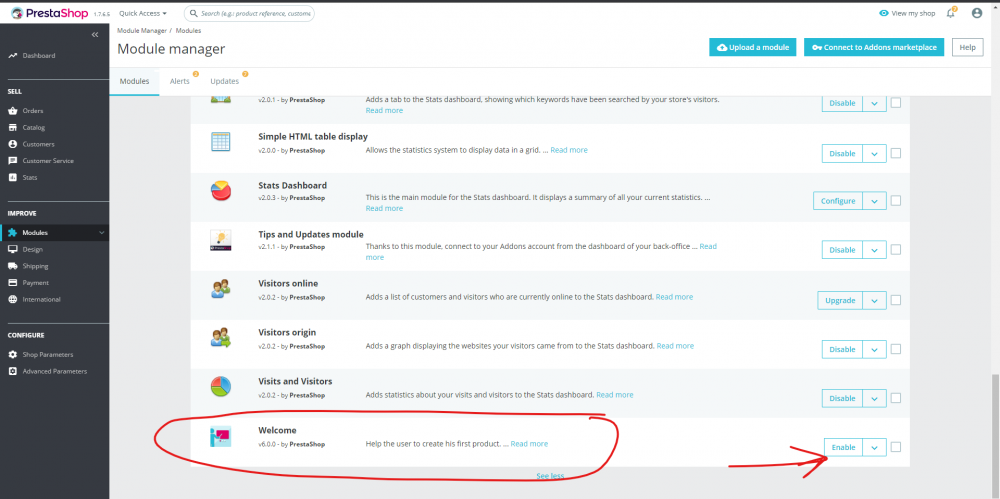Go to Customers section
Screen dimensions: 1000x499
pos(38,144)
